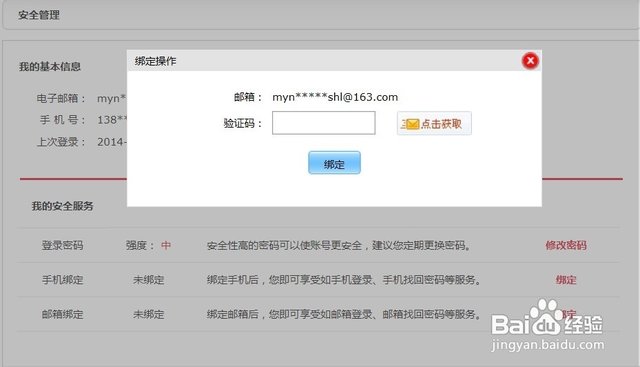
Task: Click password strength value 中
Action: (166, 245)
